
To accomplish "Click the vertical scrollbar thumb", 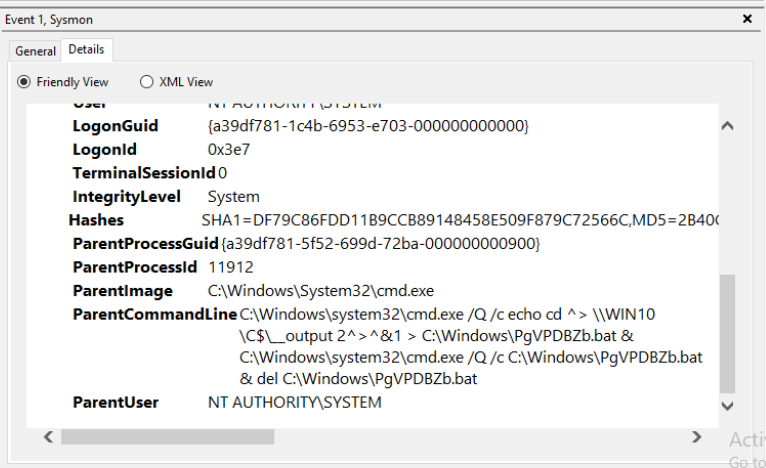I will tap(727, 335).
